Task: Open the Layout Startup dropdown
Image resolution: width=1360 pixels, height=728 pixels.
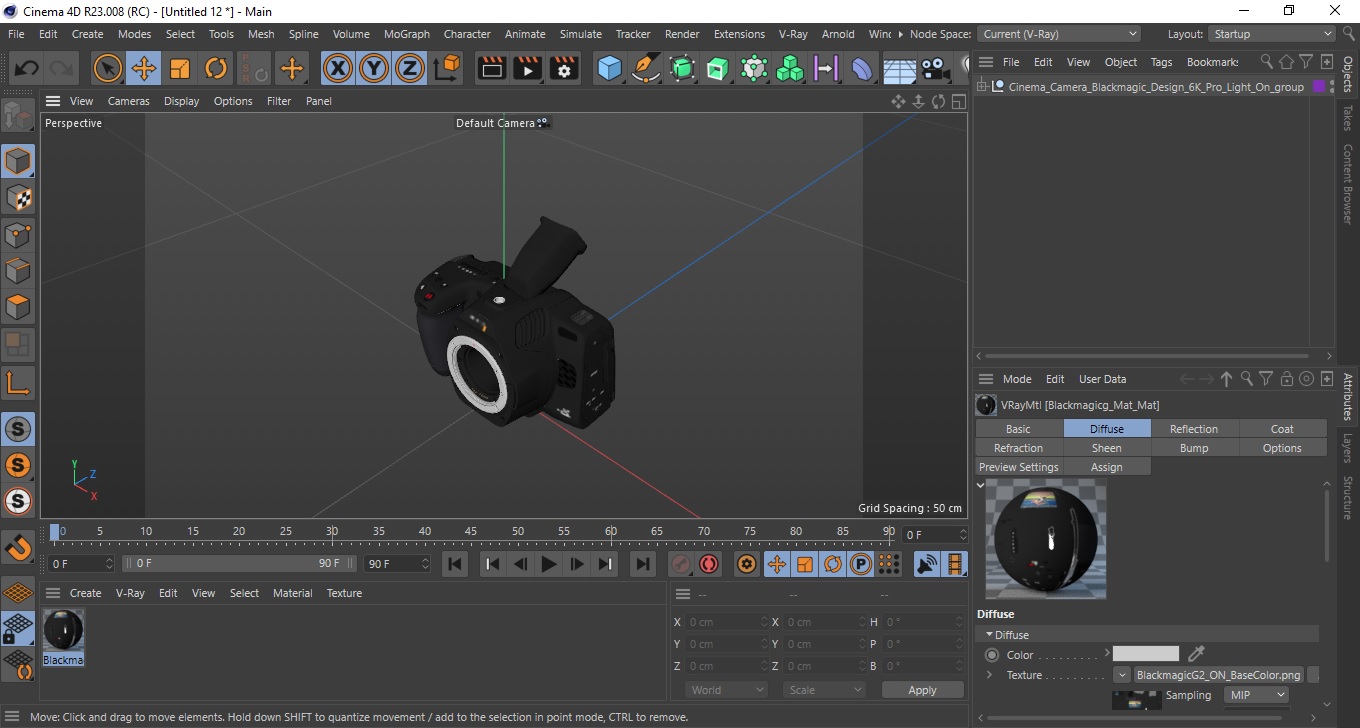Action: click(x=1271, y=34)
